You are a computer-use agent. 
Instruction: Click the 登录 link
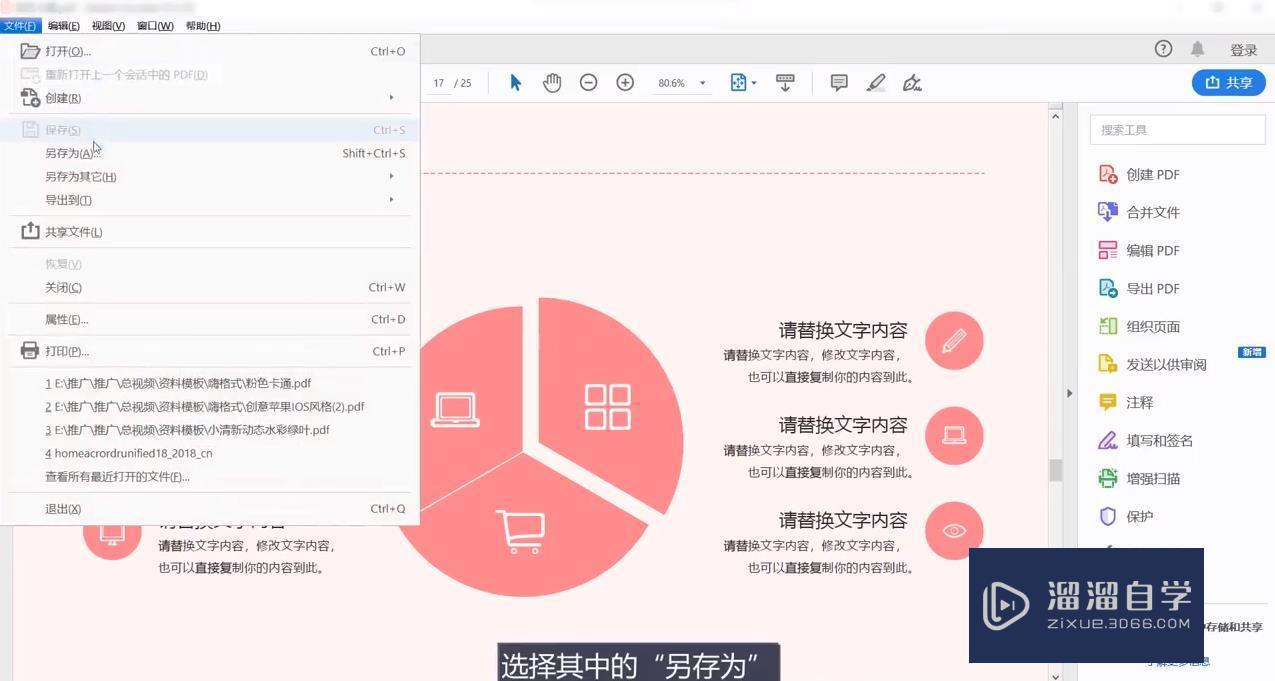pyautogui.click(x=1244, y=48)
